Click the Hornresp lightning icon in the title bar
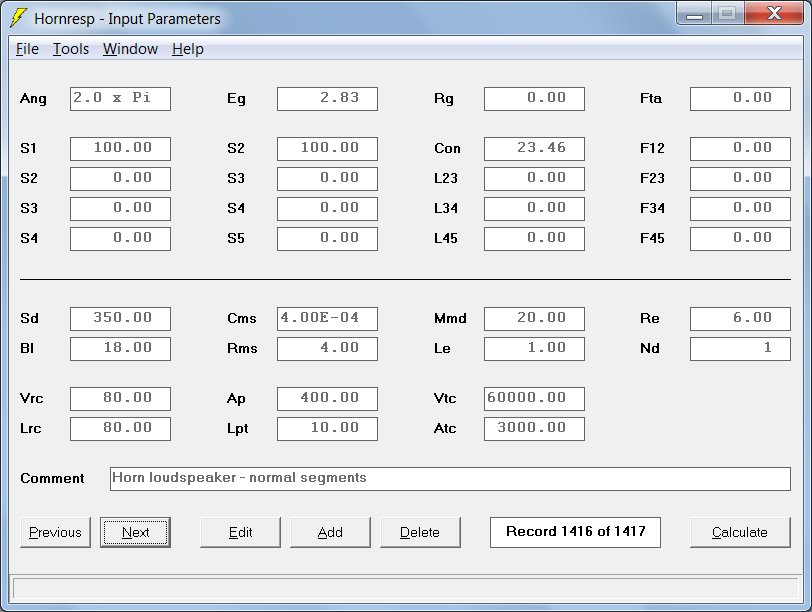 pos(19,18)
